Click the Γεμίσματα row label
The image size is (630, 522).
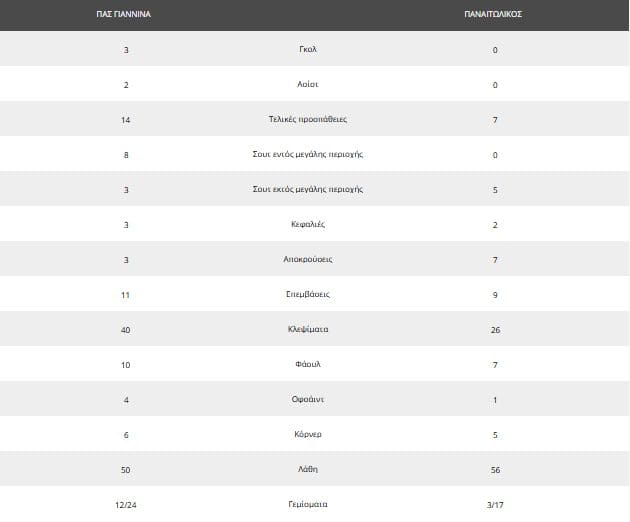pos(309,504)
